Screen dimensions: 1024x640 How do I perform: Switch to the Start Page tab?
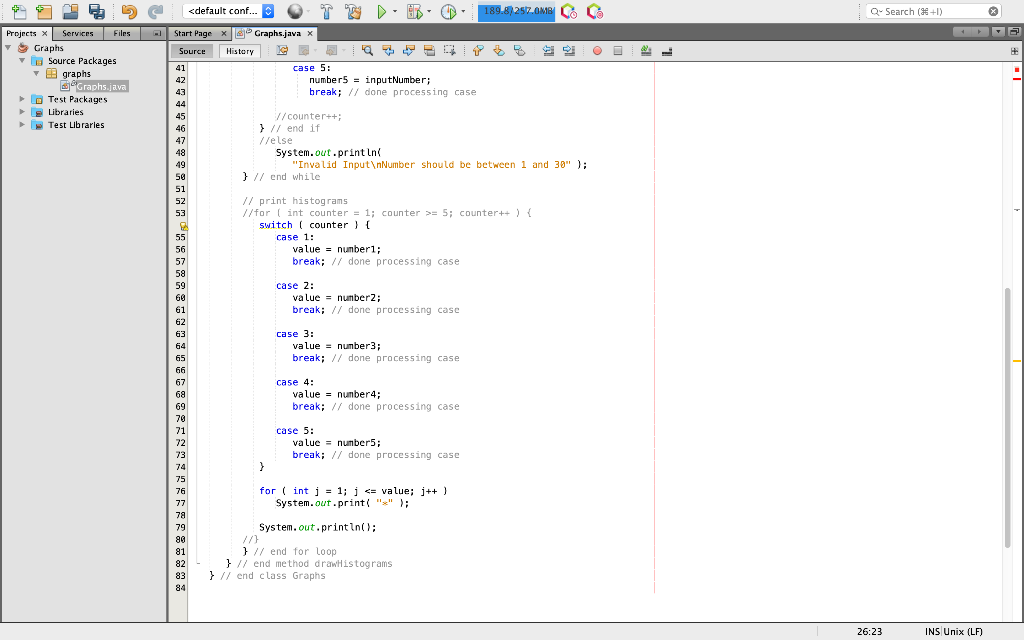pyautogui.click(x=193, y=33)
